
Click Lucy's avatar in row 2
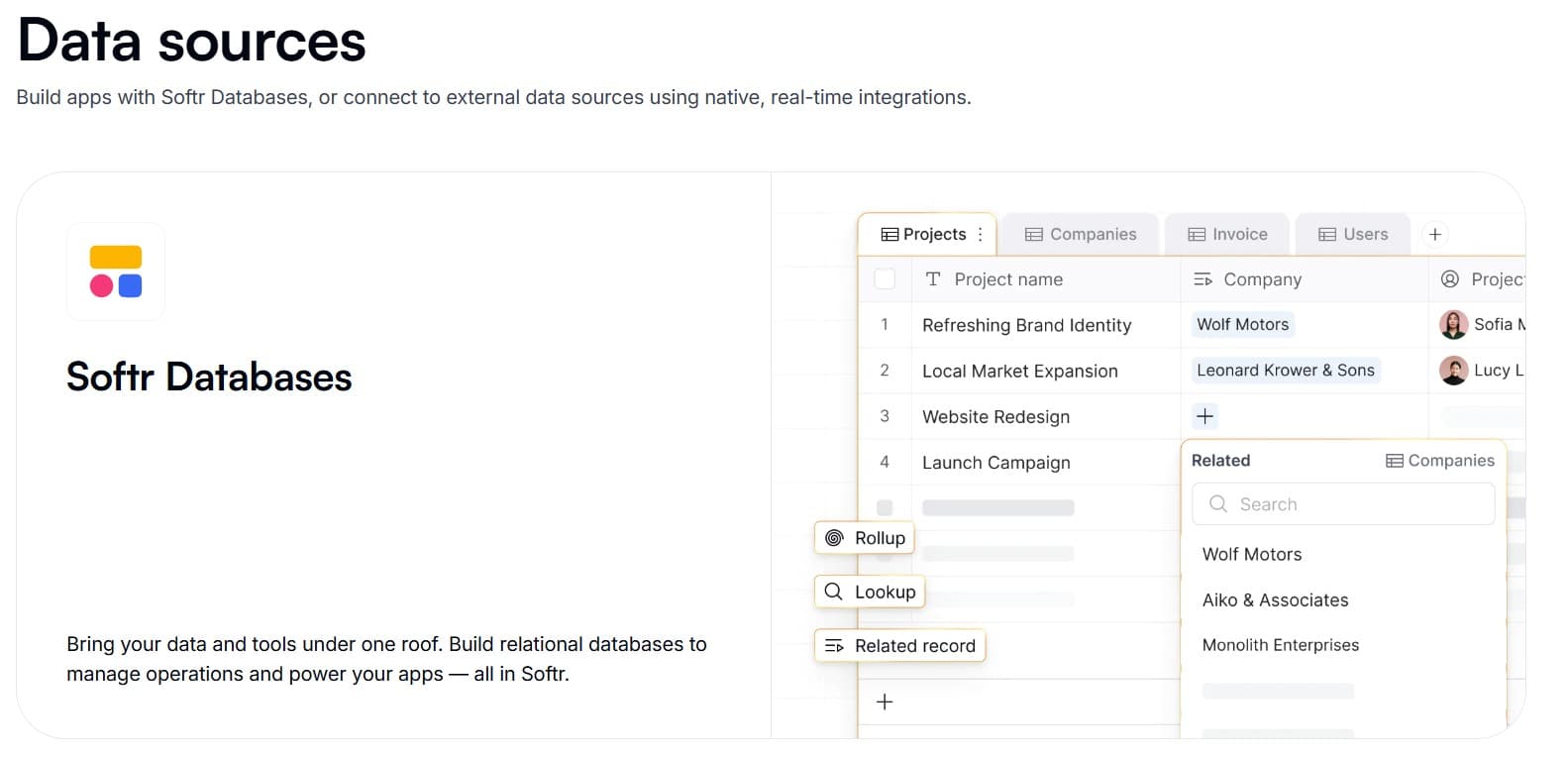pos(1453,371)
